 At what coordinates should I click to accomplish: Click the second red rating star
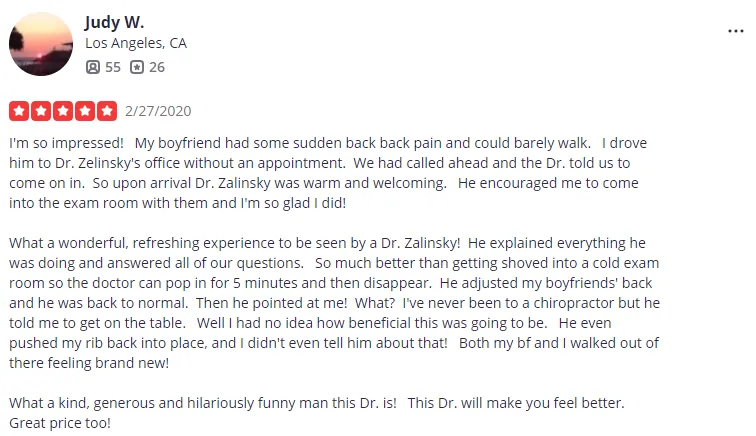click(41, 111)
